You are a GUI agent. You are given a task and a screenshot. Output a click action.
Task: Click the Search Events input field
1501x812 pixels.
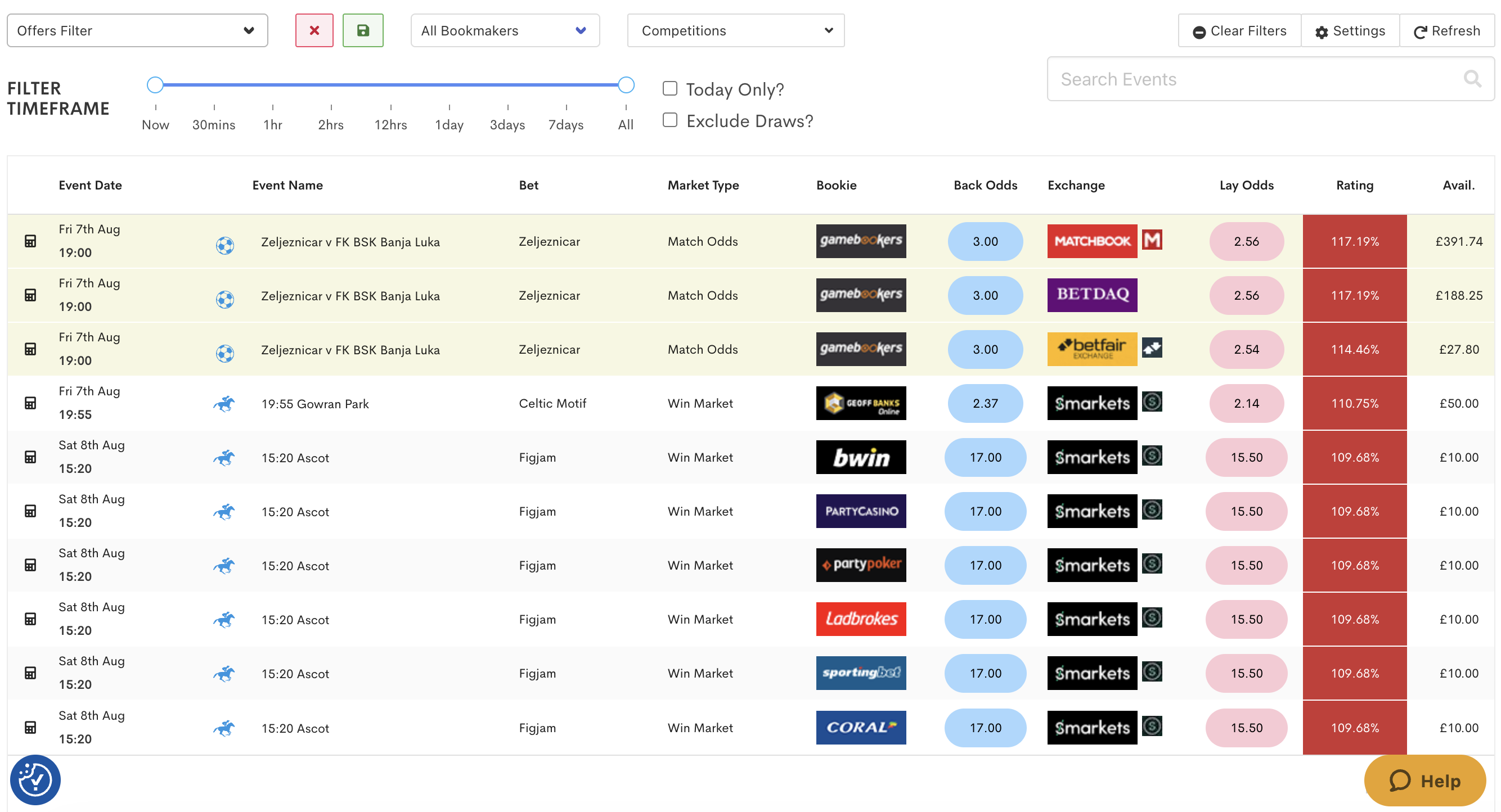pos(1270,79)
